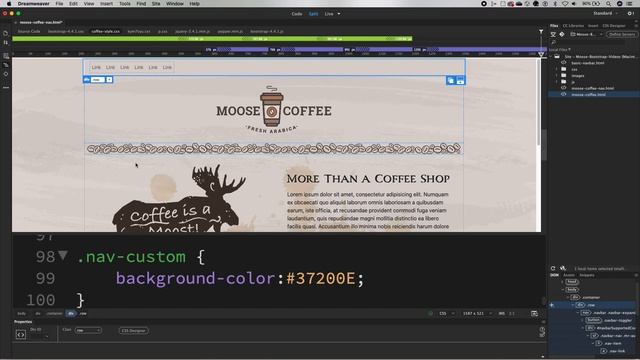Open the Site menu

click(156, 4)
